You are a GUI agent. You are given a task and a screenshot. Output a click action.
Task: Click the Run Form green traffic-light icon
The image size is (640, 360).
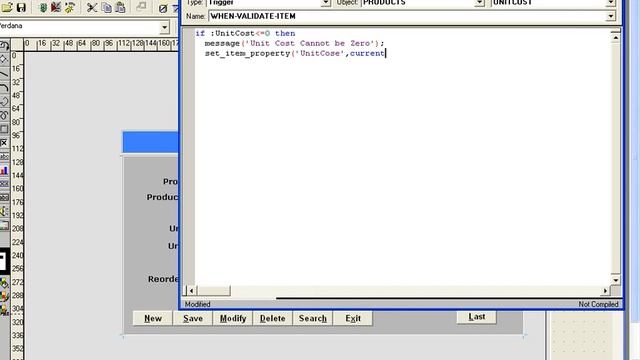pos(43,7)
